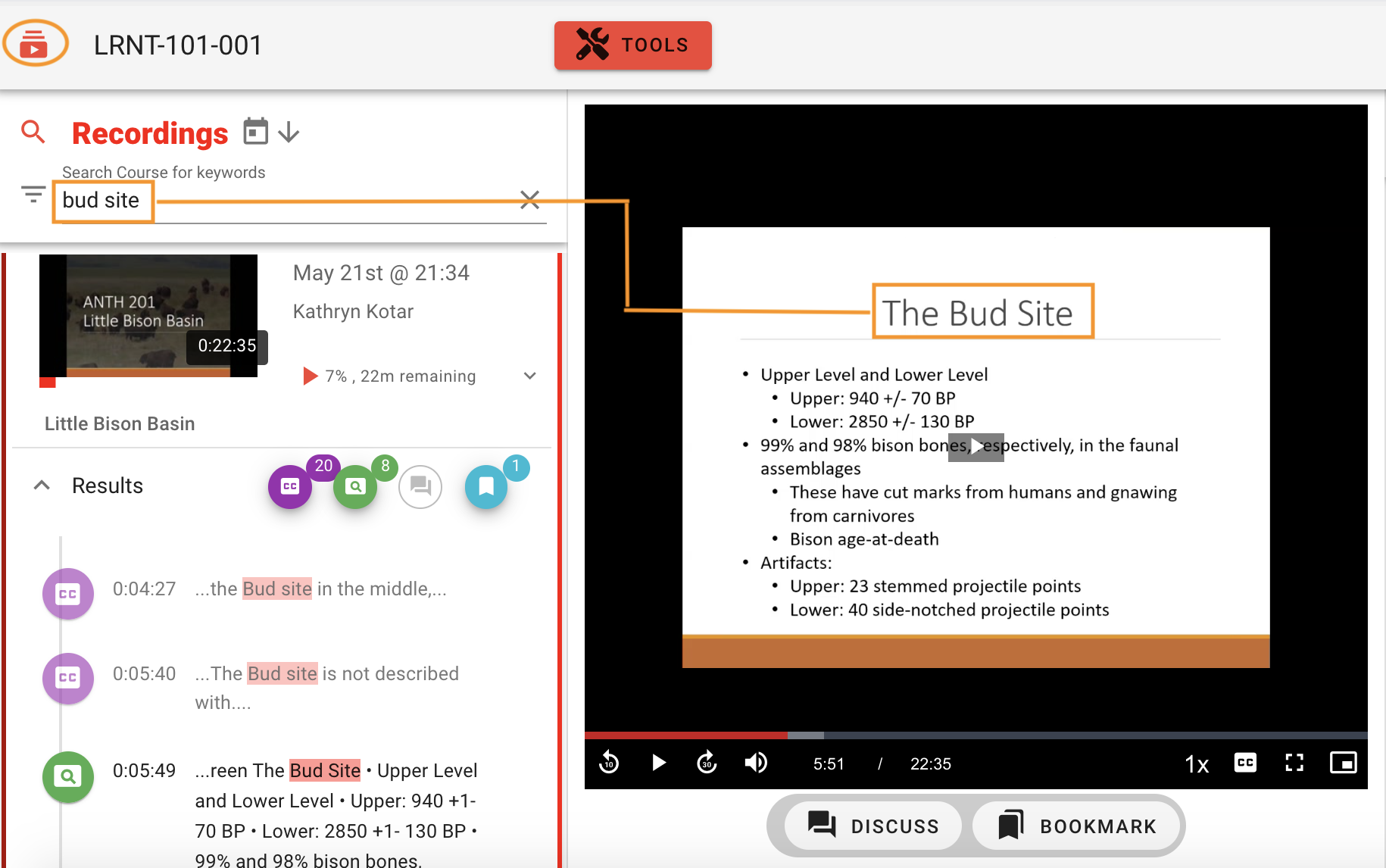The width and height of the screenshot is (1386, 868).
Task: Mute the video volume speaker icon
Action: (755, 763)
